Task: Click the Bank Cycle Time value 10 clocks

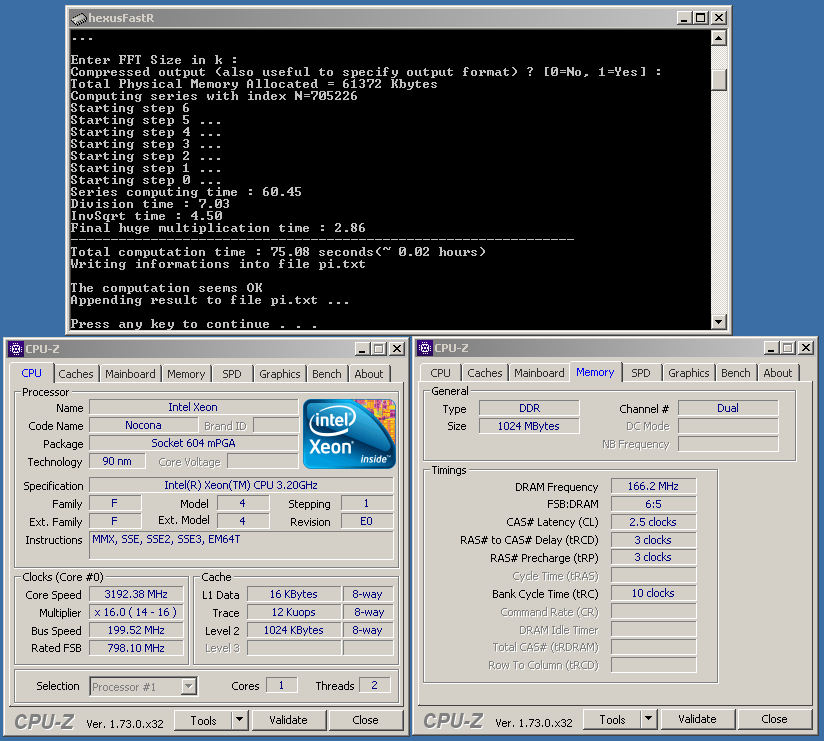Action: [653, 593]
